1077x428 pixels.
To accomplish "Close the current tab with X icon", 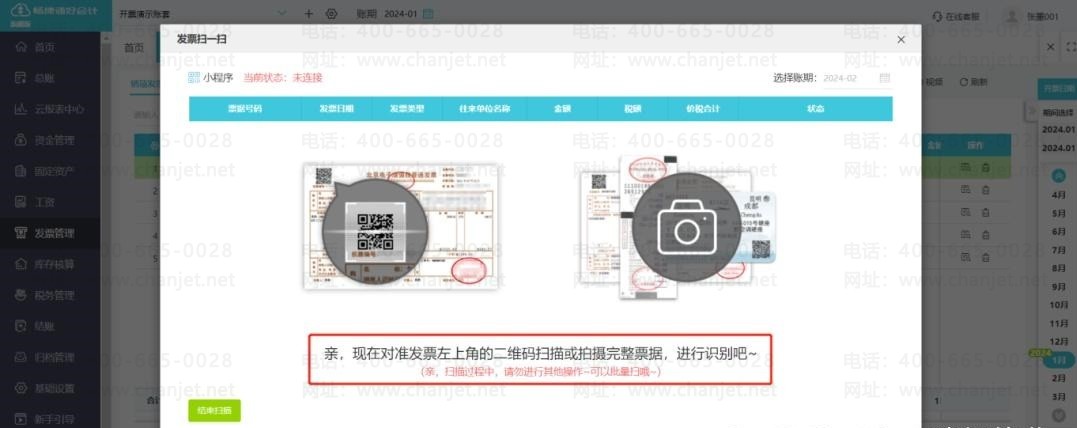I will [x=1050, y=47].
